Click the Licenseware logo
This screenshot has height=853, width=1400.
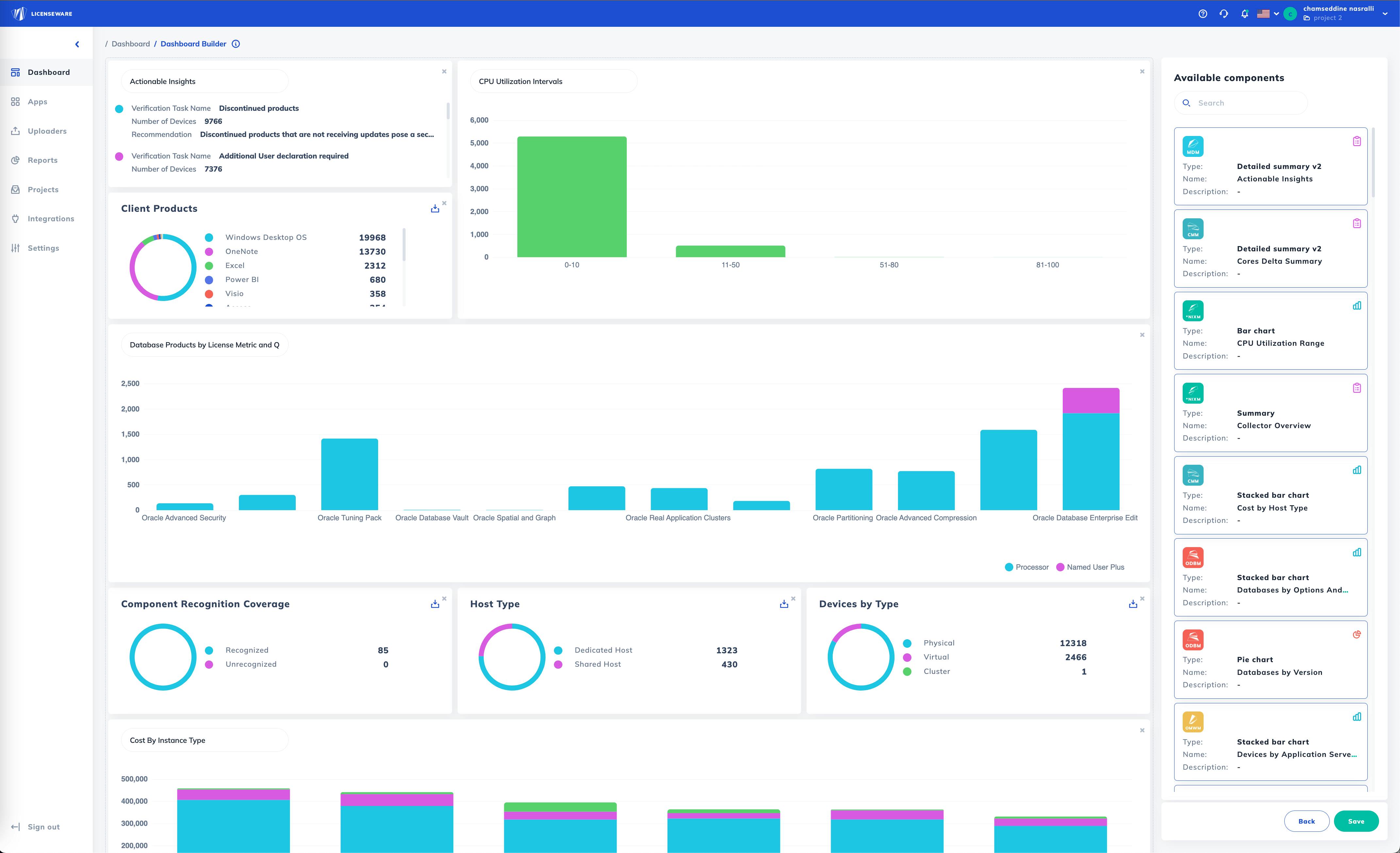click(42, 14)
